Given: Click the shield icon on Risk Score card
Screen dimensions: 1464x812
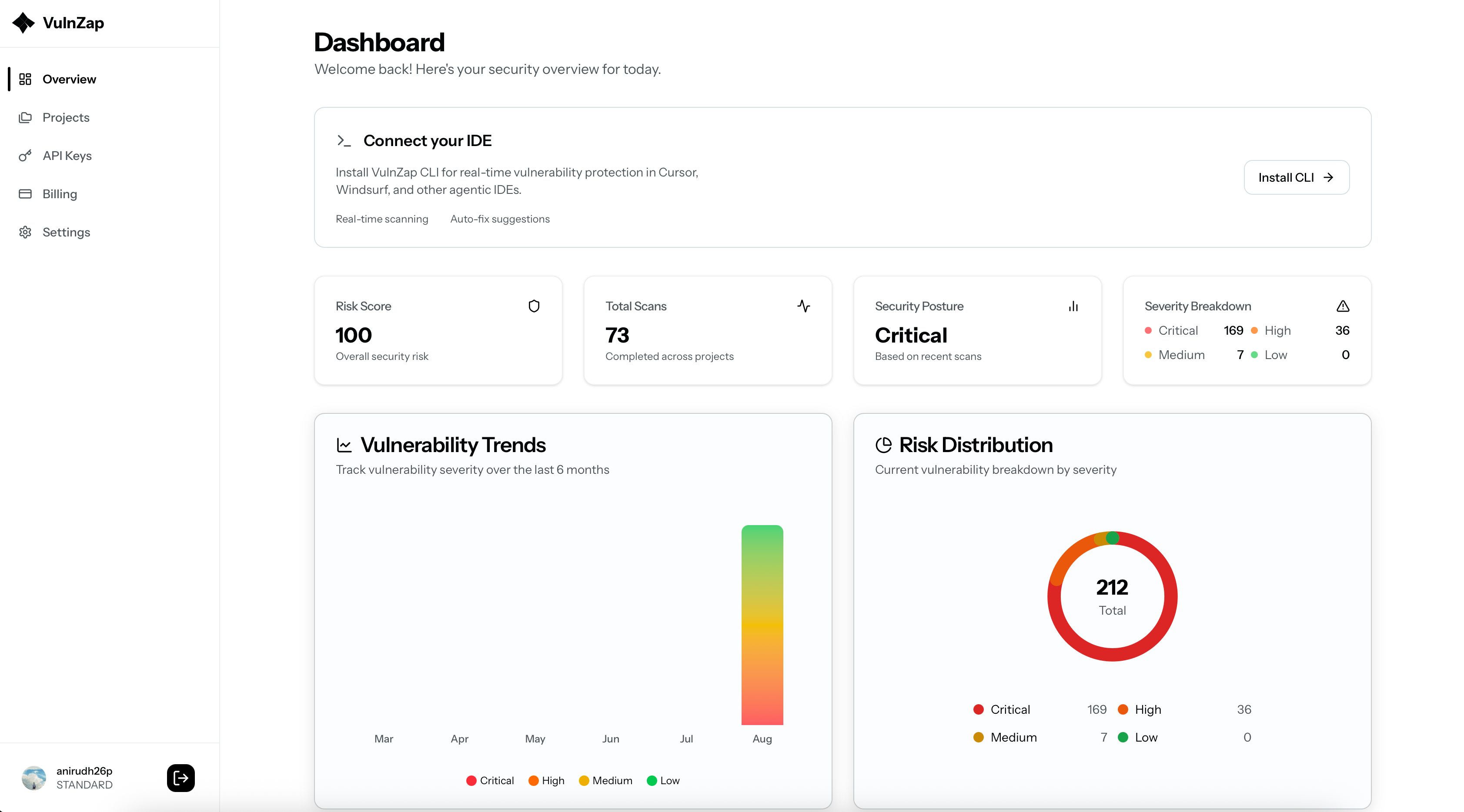Looking at the screenshot, I should click(x=534, y=306).
